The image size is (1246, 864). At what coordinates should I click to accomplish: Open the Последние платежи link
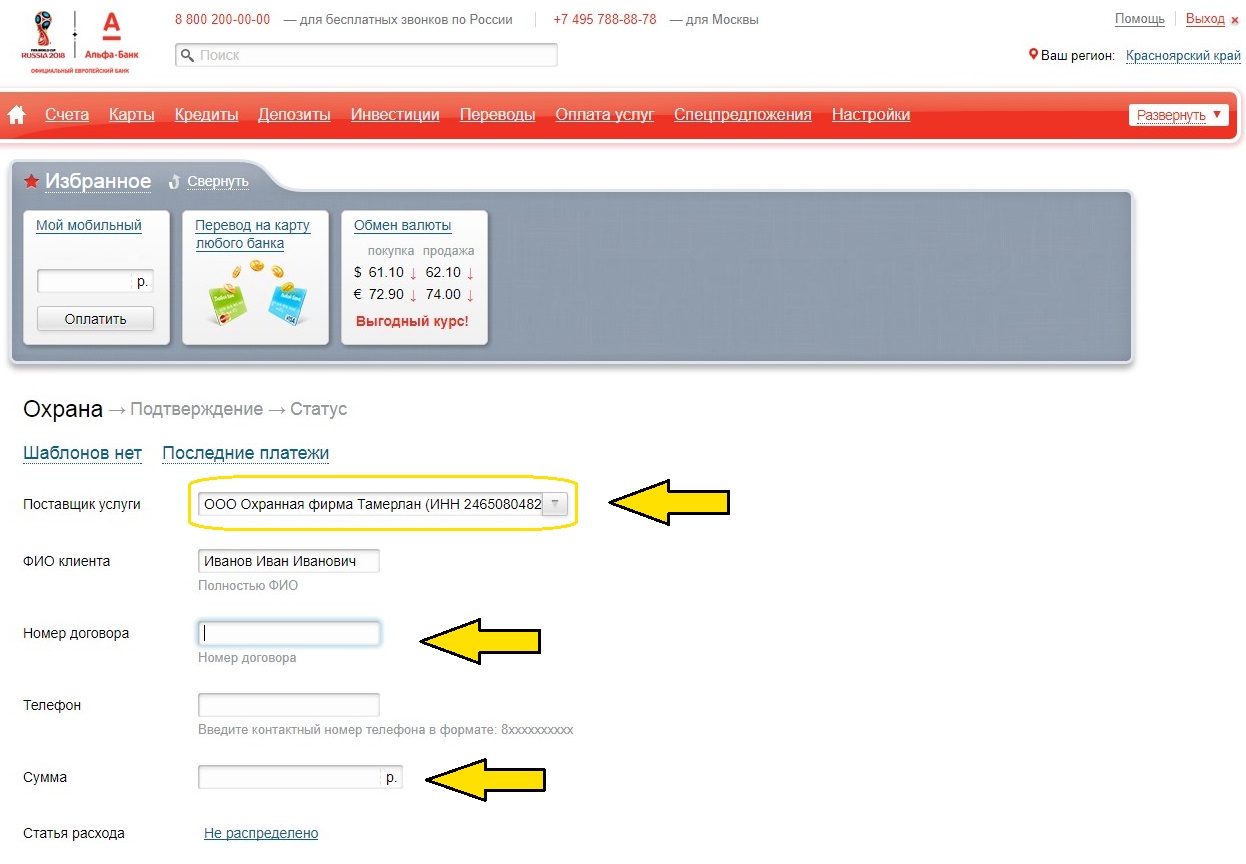245,453
